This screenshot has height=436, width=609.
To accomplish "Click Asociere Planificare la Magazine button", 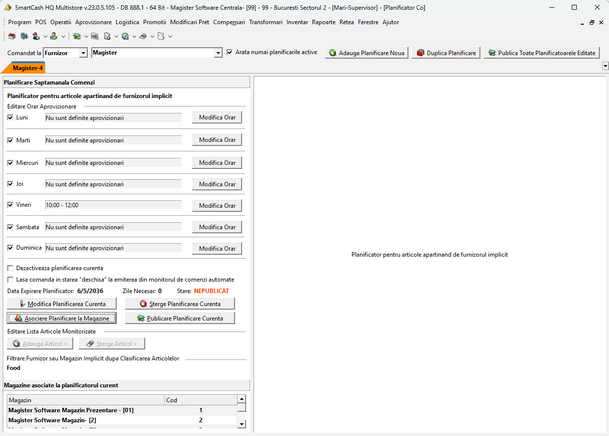I will 62,318.
